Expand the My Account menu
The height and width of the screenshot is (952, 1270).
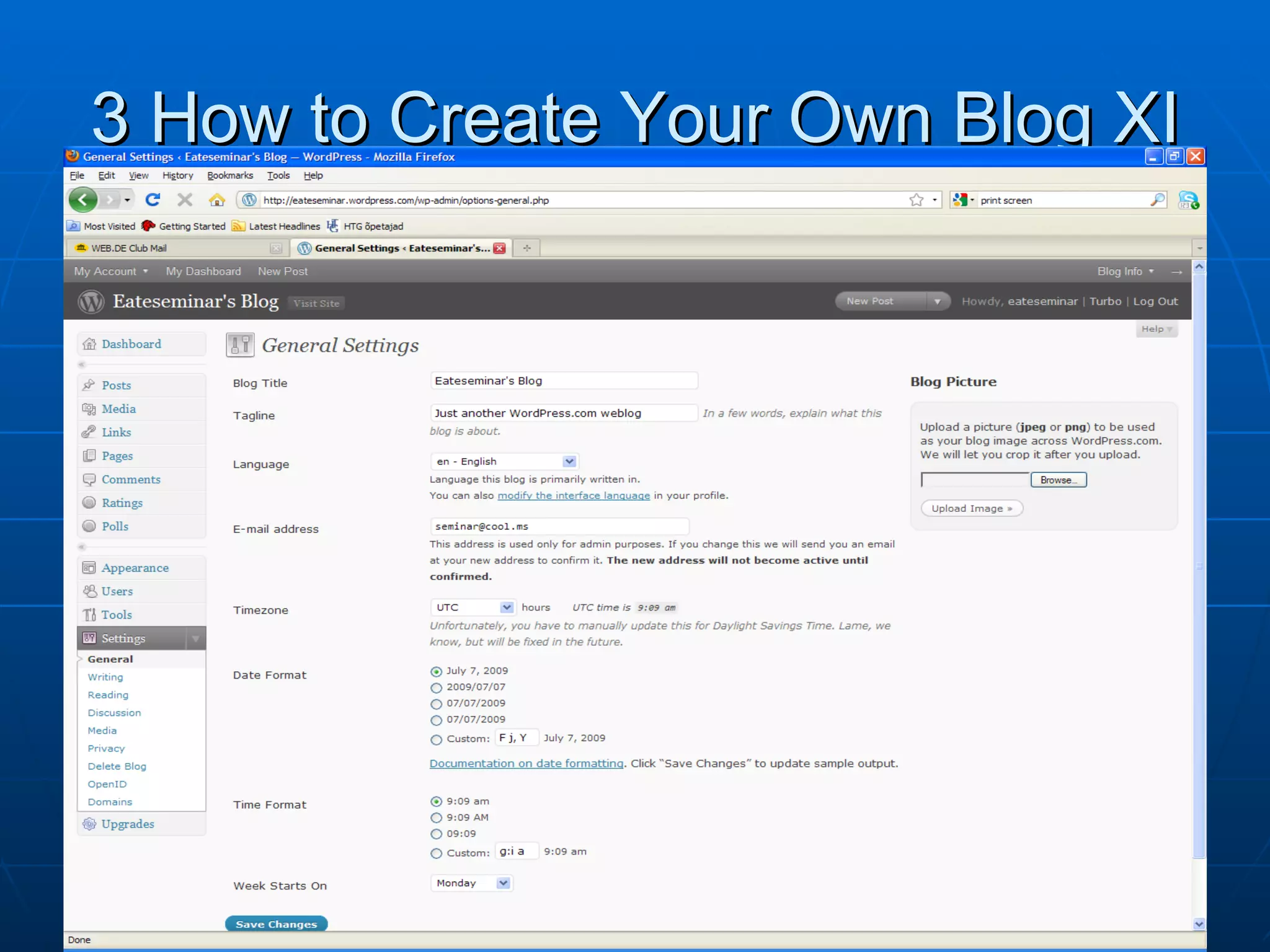pos(111,271)
